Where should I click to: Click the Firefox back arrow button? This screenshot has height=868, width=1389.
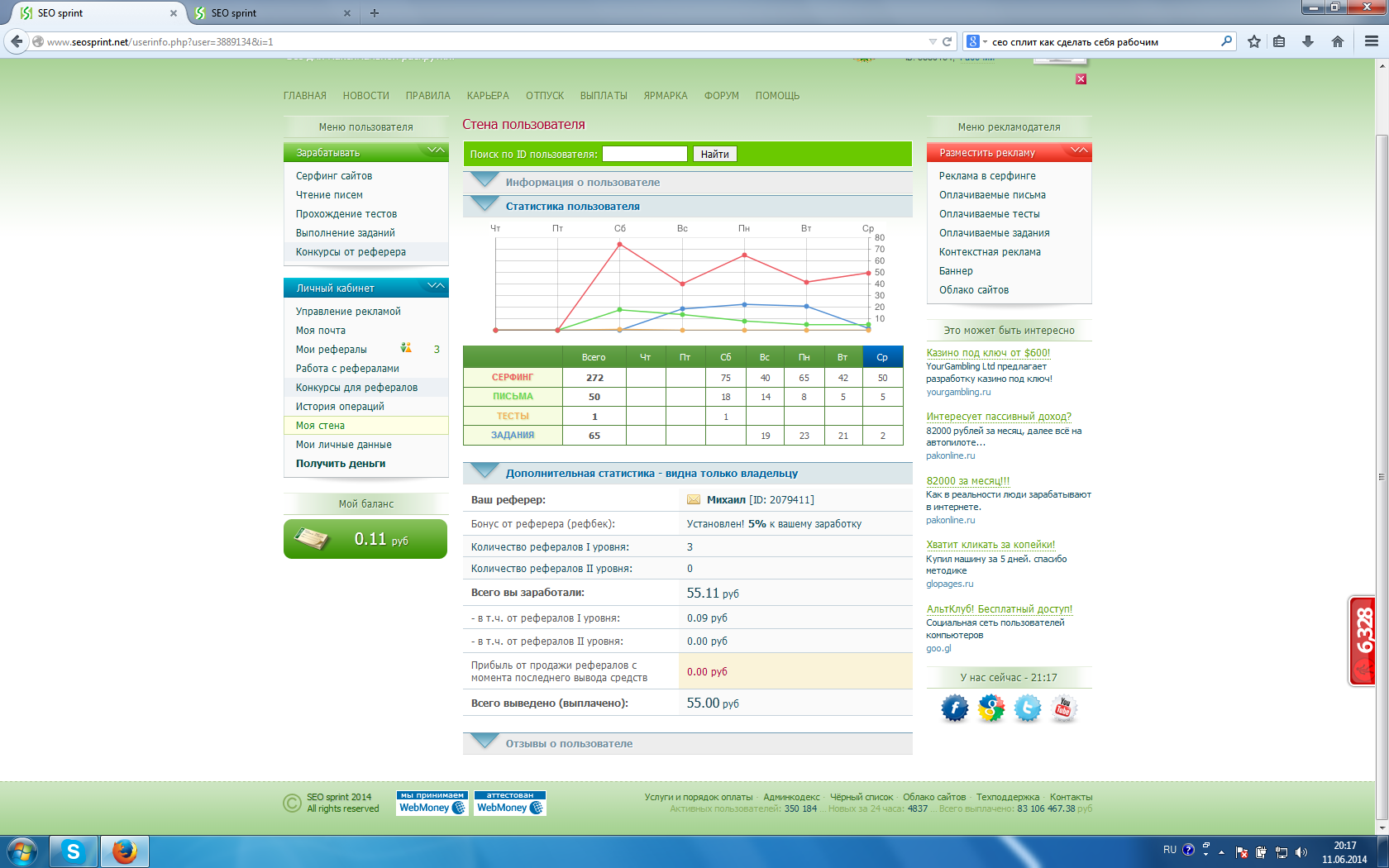pos(17,41)
